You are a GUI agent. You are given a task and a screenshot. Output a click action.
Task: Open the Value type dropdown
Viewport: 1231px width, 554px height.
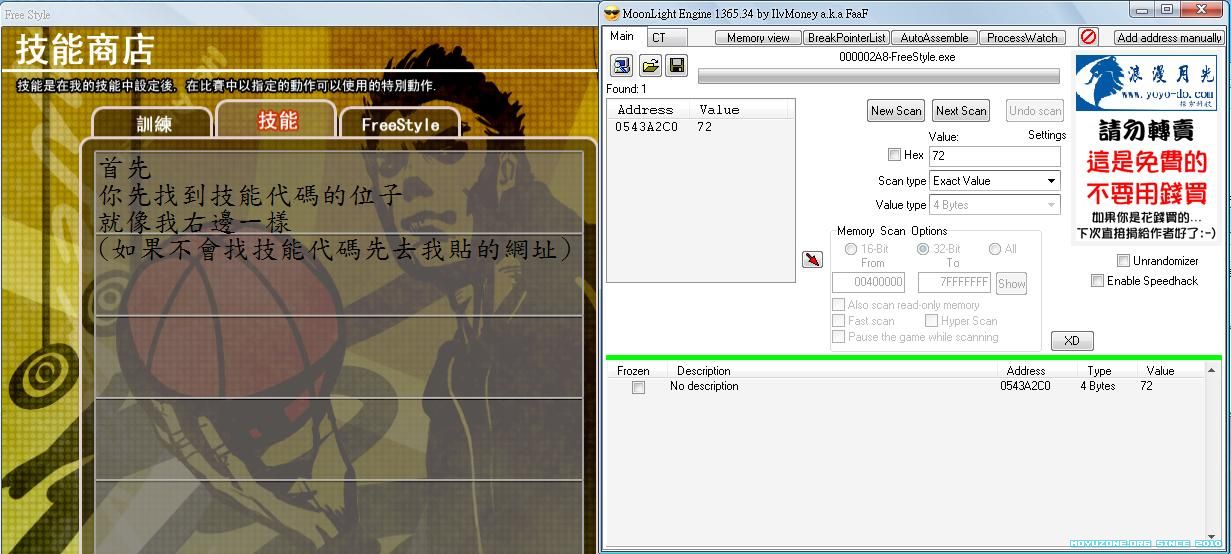click(1051, 205)
